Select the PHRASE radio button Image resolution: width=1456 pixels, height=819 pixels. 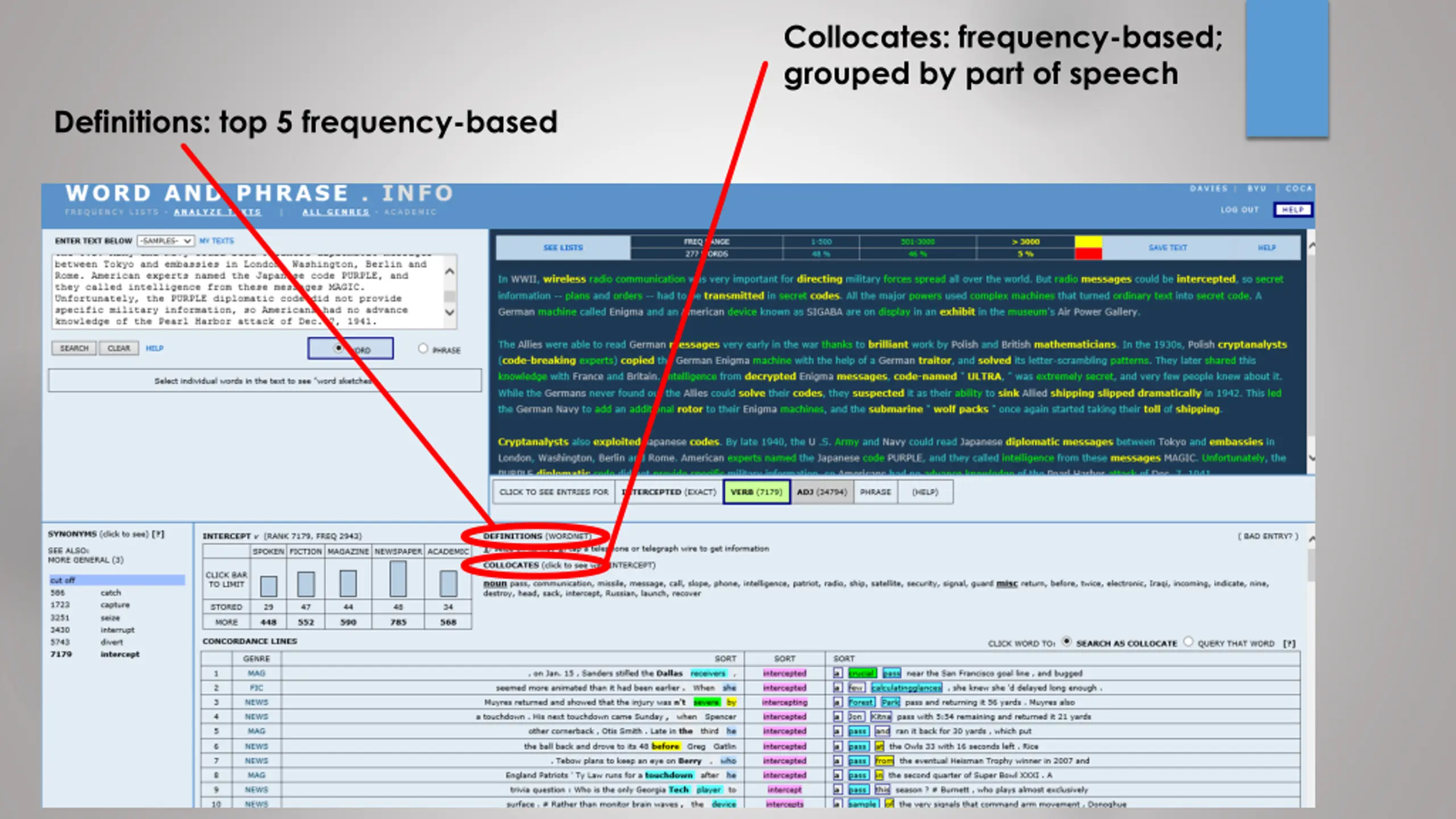tap(423, 348)
